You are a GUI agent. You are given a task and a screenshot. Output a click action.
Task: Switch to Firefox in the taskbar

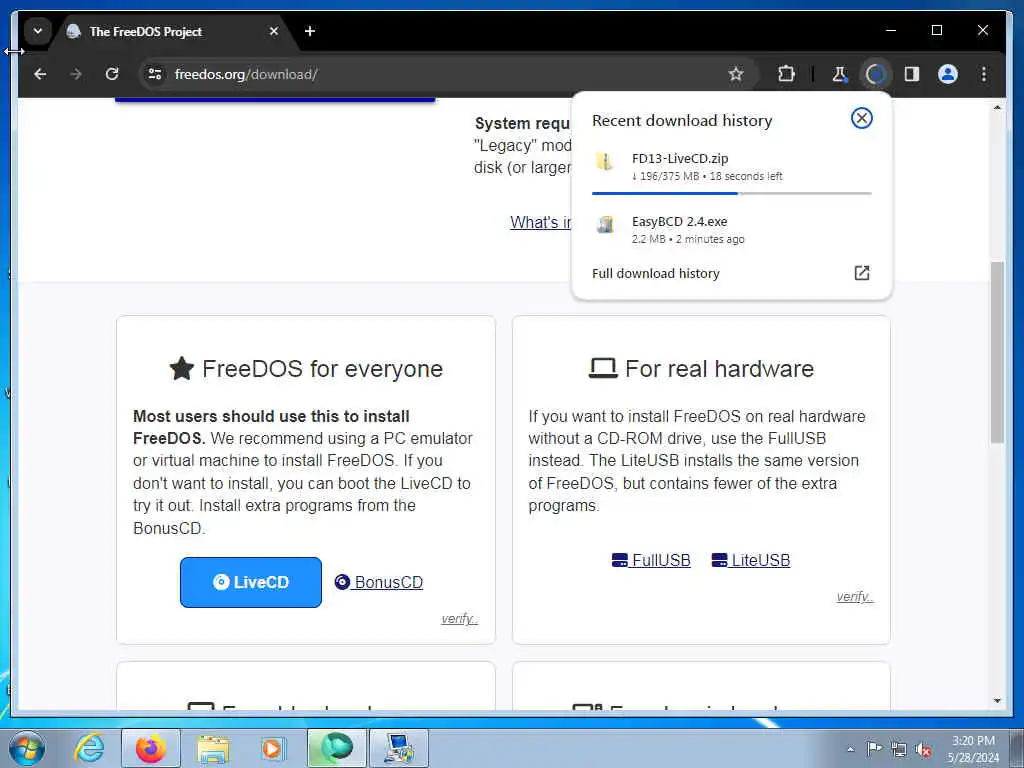pos(151,748)
